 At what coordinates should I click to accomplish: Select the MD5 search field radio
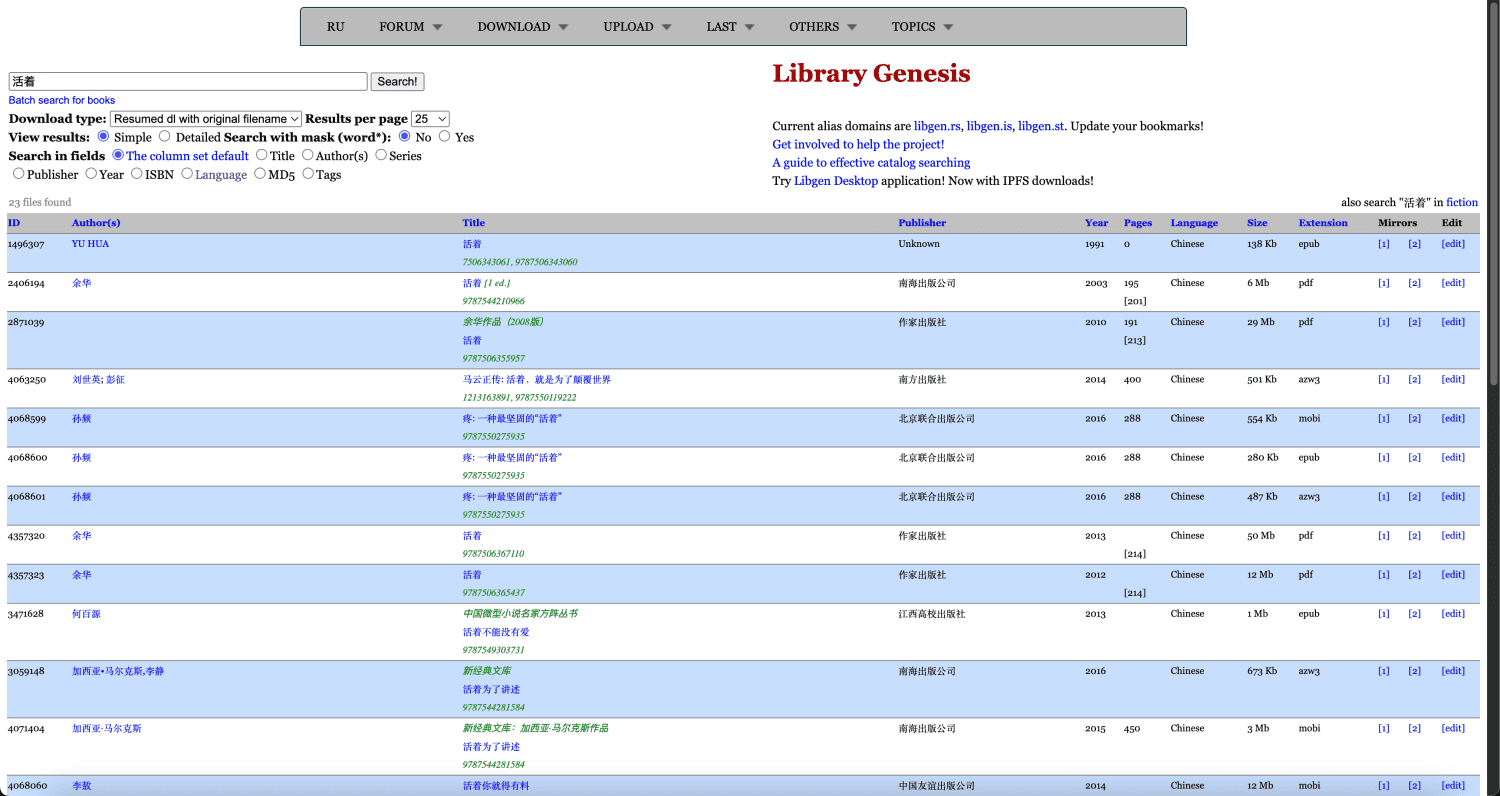click(260, 173)
